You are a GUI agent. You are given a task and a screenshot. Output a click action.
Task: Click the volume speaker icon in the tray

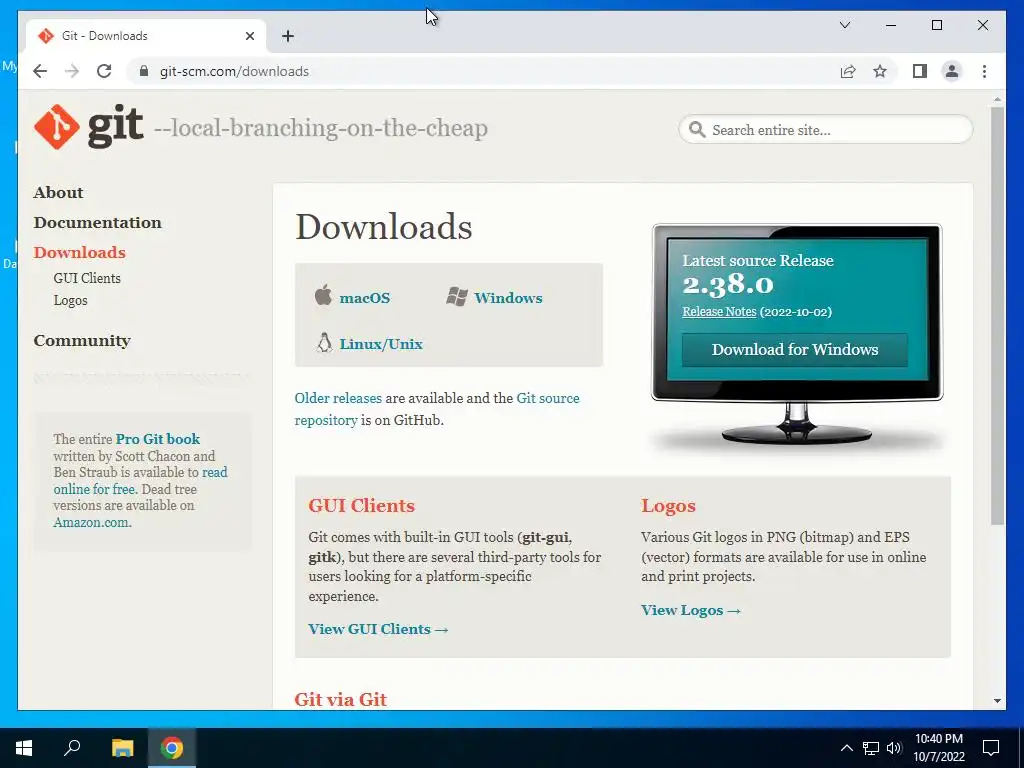[x=894, y=748]
